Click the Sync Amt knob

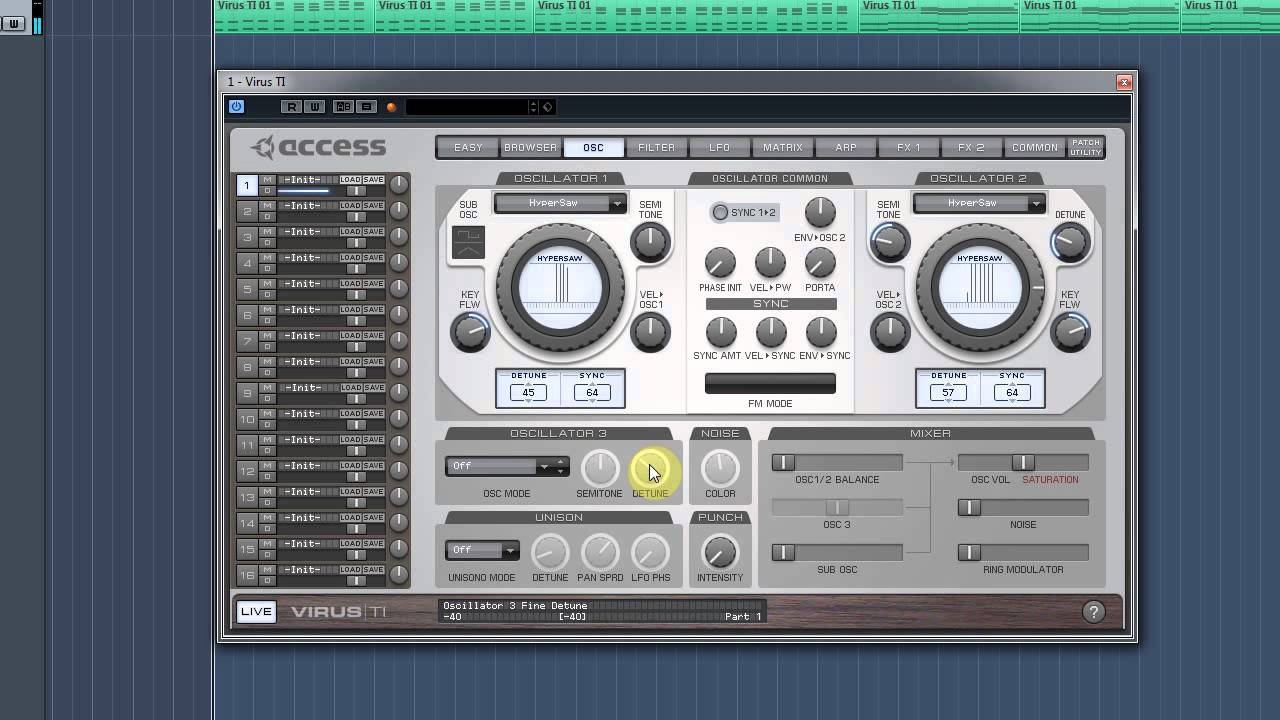[x=720, y=331]
